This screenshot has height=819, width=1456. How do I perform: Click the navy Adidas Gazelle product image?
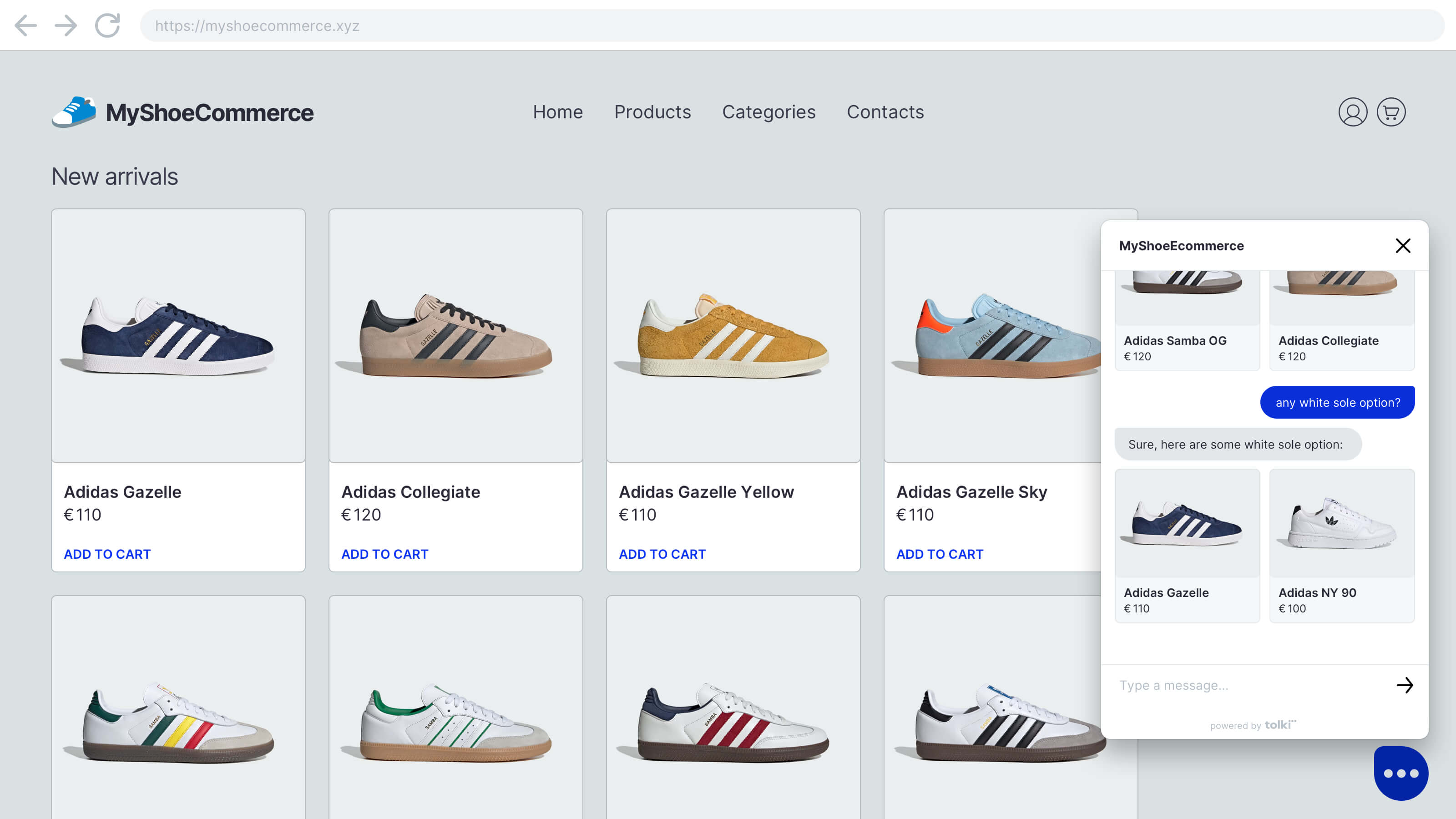(178, 336)
